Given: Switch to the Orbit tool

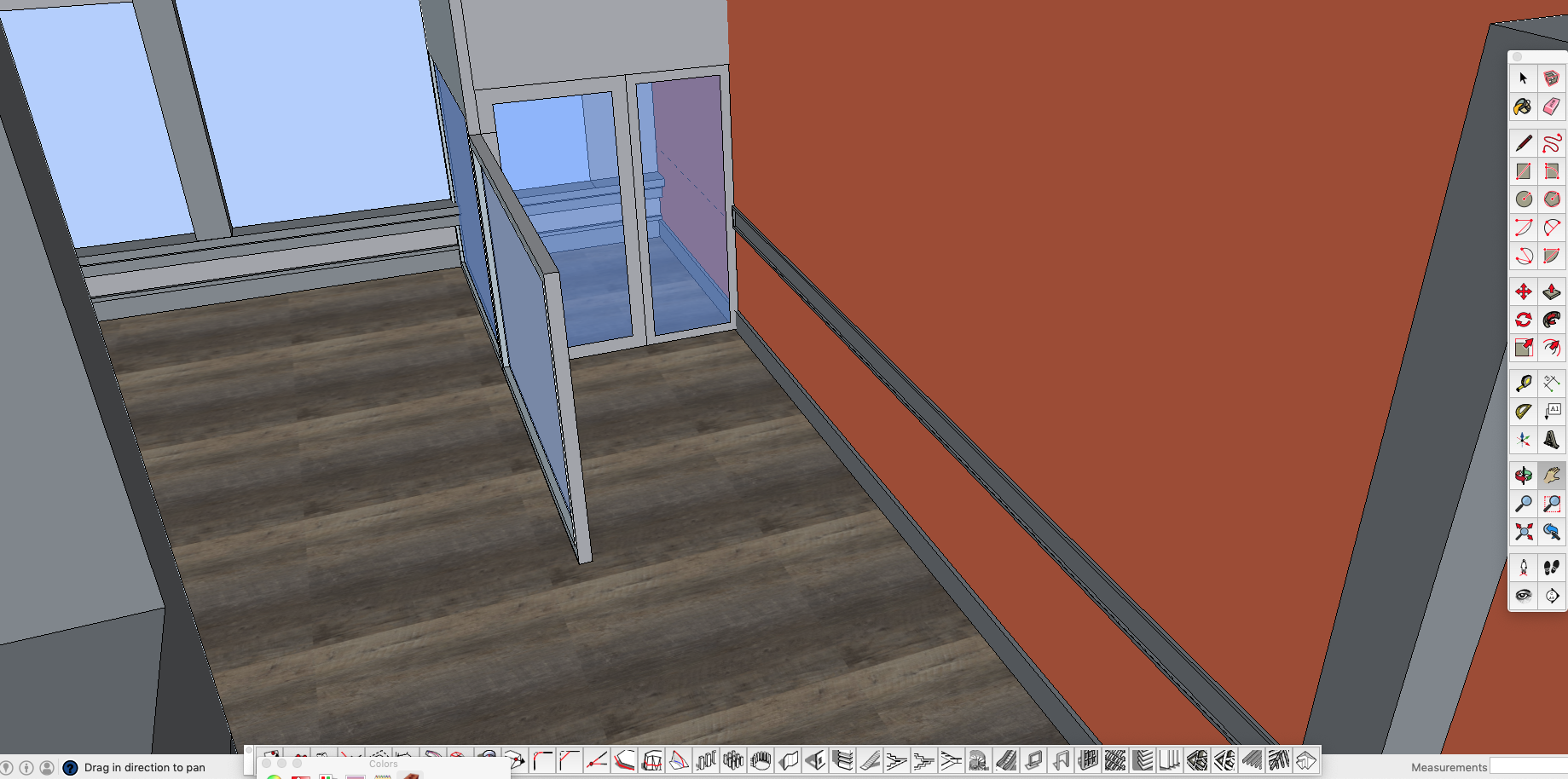Looking at the screenshot, I should [1524, 476].
